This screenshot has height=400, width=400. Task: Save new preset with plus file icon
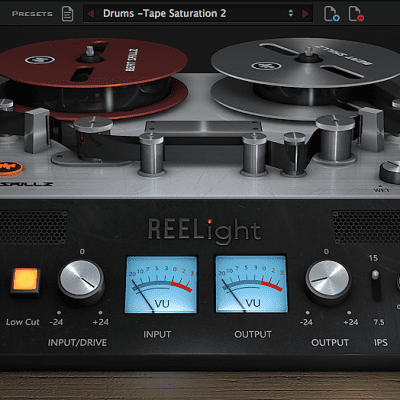[x=332, y=14]
